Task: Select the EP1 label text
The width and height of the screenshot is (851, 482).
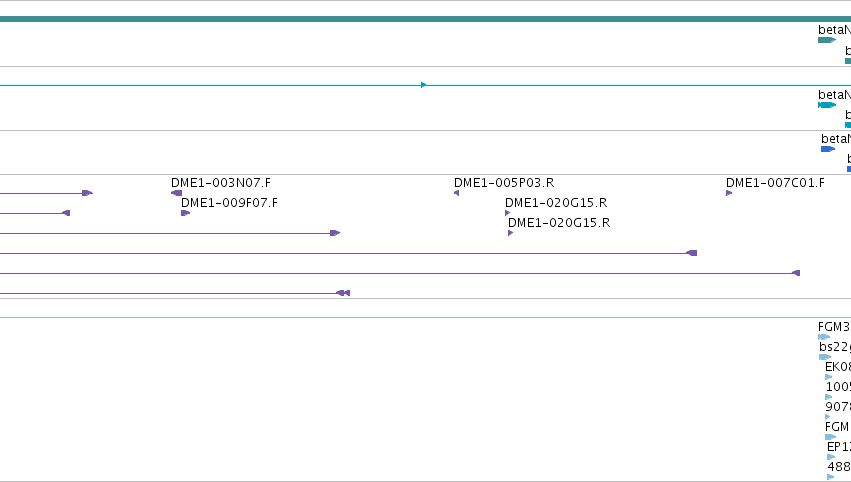Action: click(839, 447)
